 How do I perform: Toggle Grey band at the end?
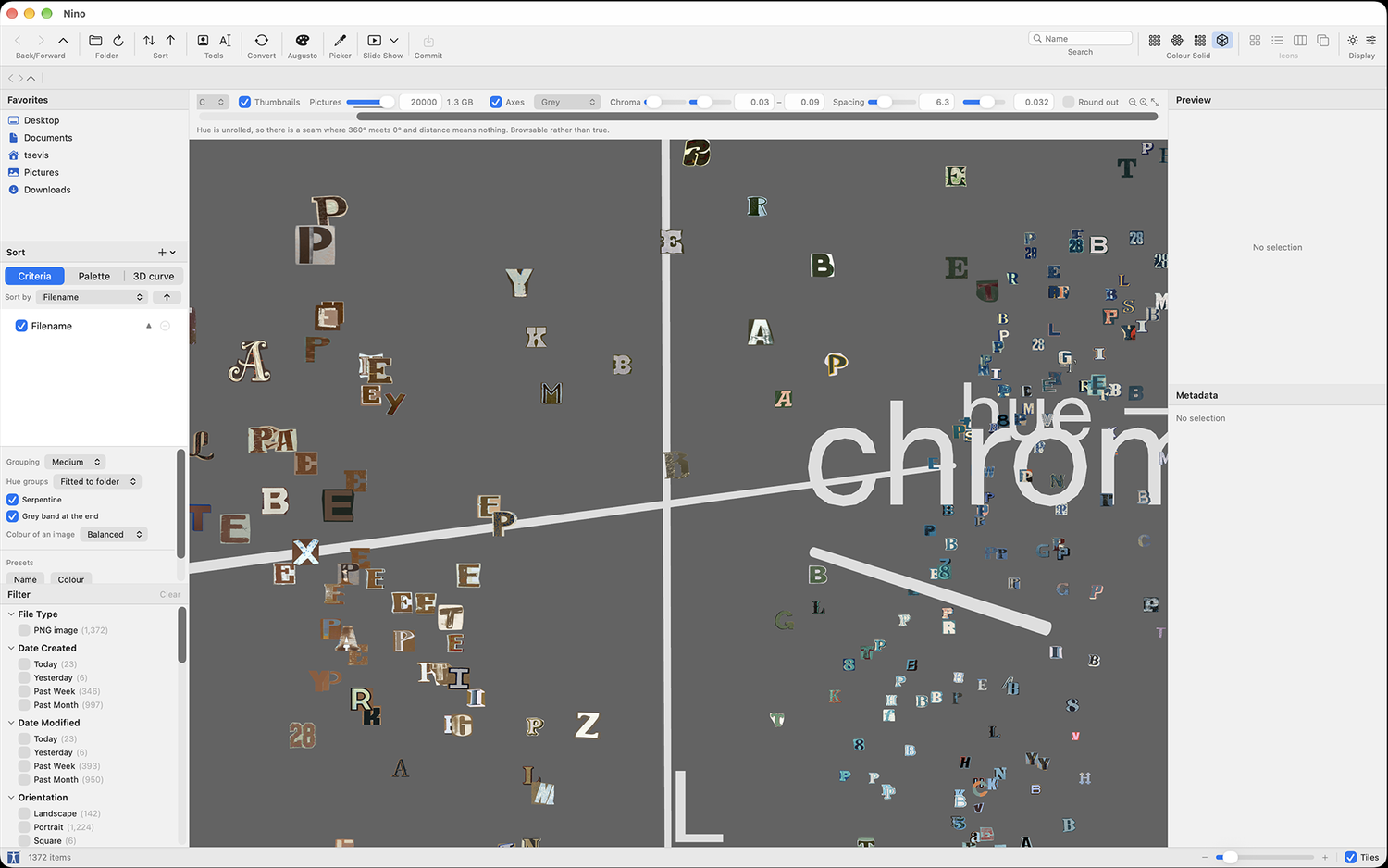click(13, 516)
